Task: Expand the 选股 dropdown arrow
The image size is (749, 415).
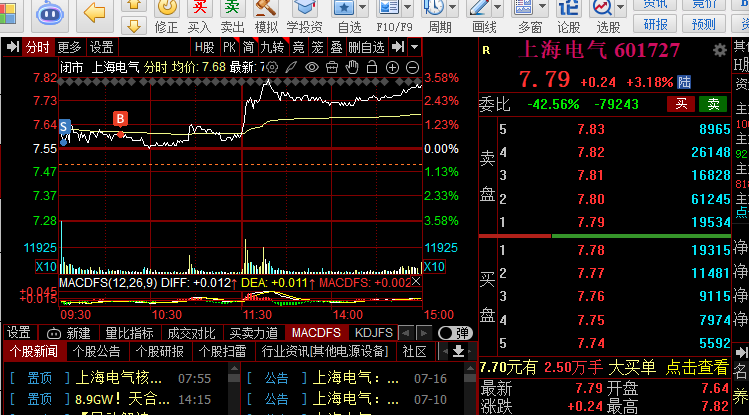Action: (x=621, y=7)
